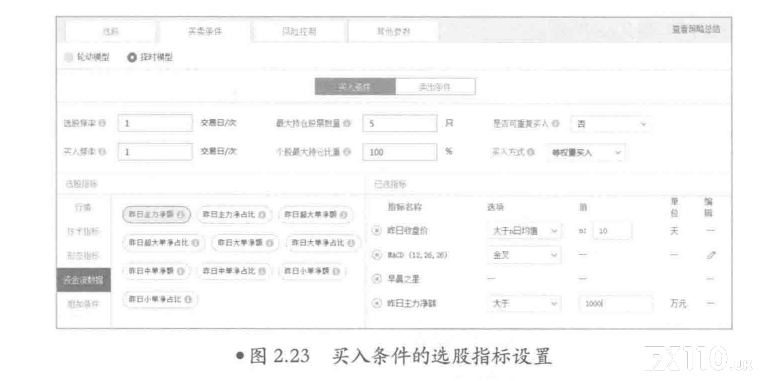Open info icon inside 昨日主力净额 chip

point(181,214)
